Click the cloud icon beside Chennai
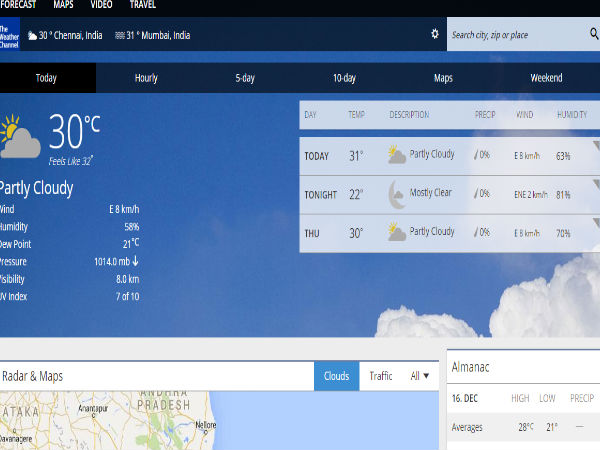The width and height of the screenshot is (600, 450). [x=33, y=36]
